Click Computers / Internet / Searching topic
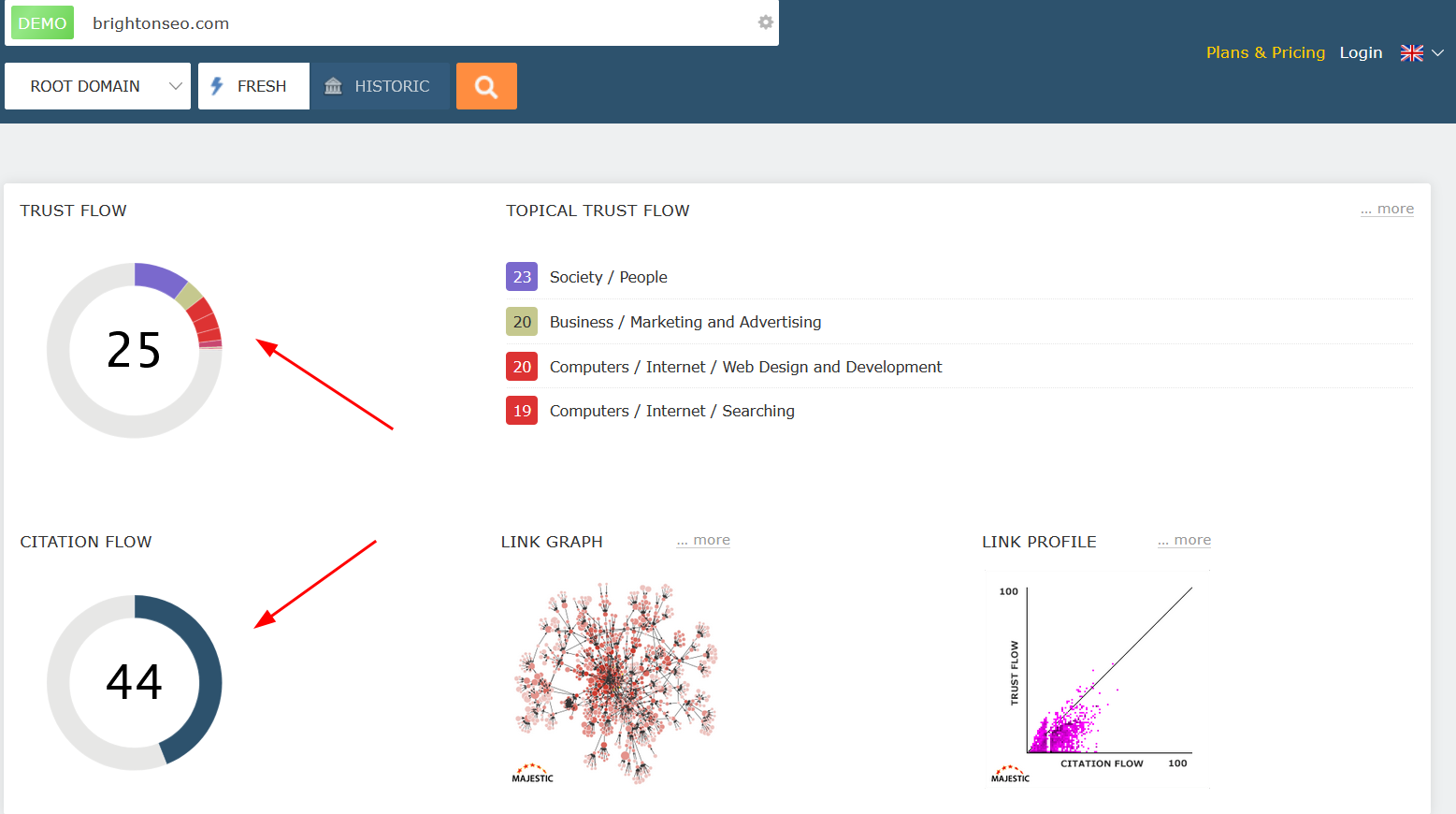This screenshot has width=1456, height=814. [x=671, y=411]
